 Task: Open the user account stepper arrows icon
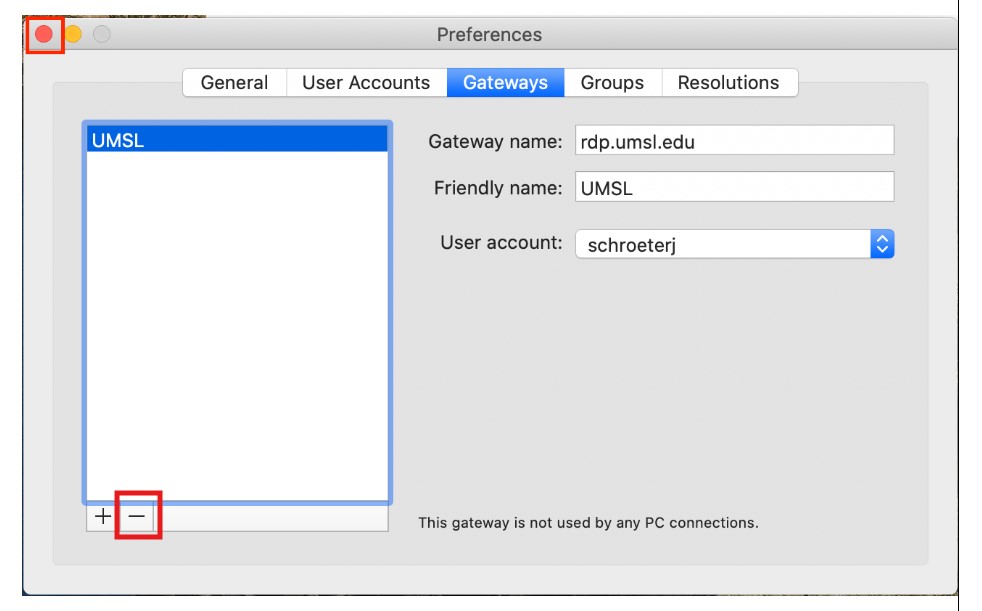[x=884, y=242]
